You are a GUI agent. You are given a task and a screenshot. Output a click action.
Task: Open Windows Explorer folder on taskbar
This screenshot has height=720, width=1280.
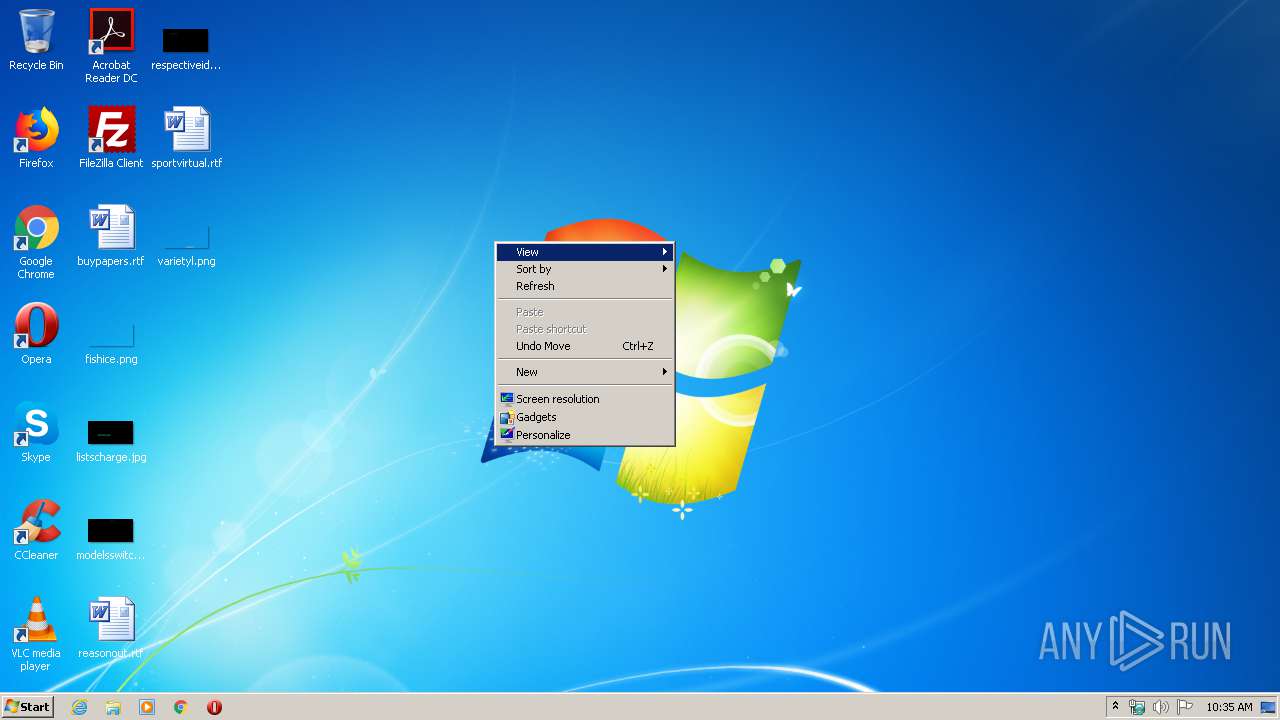[x=113, y=707]
